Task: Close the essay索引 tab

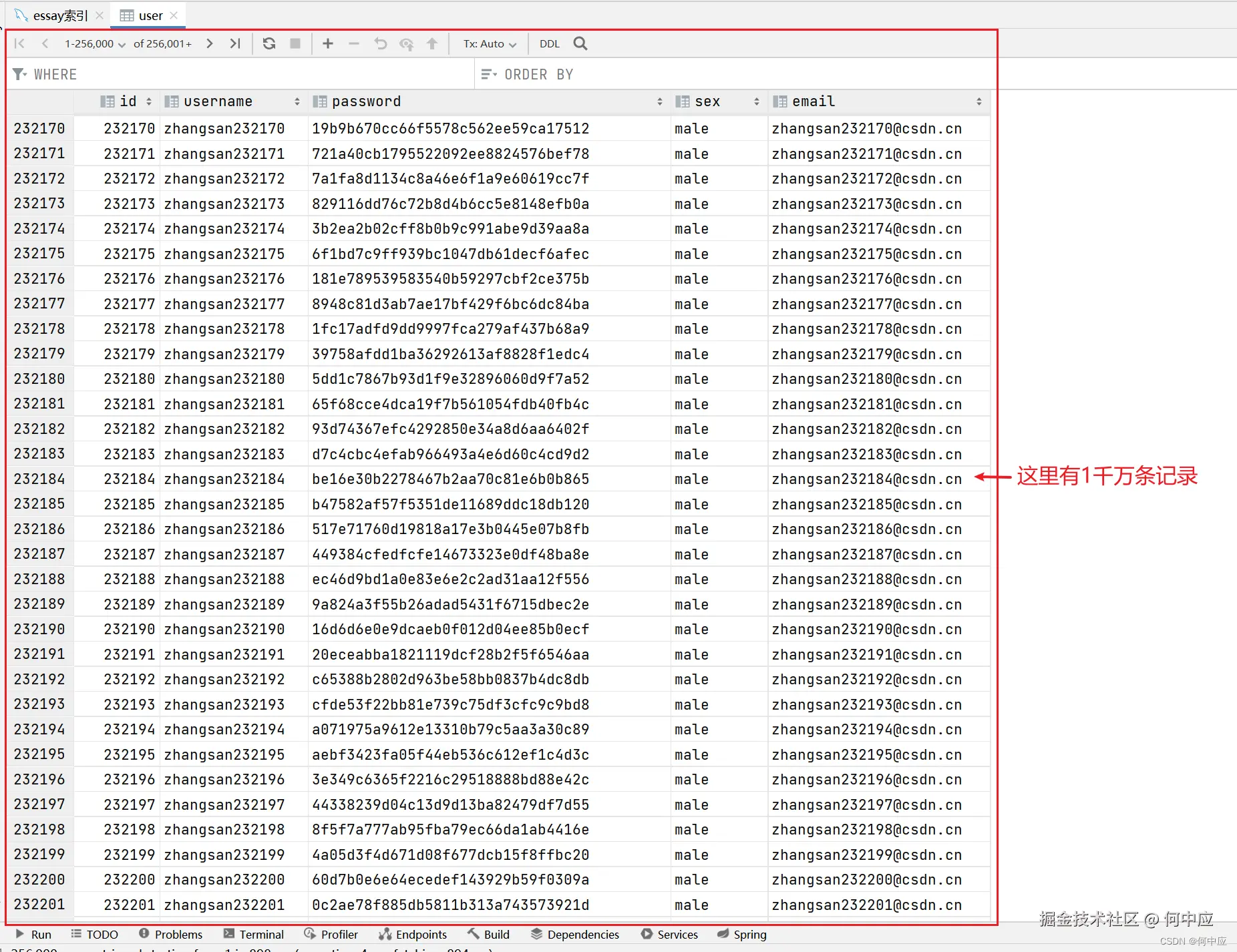Action: [x=100, y=15]
